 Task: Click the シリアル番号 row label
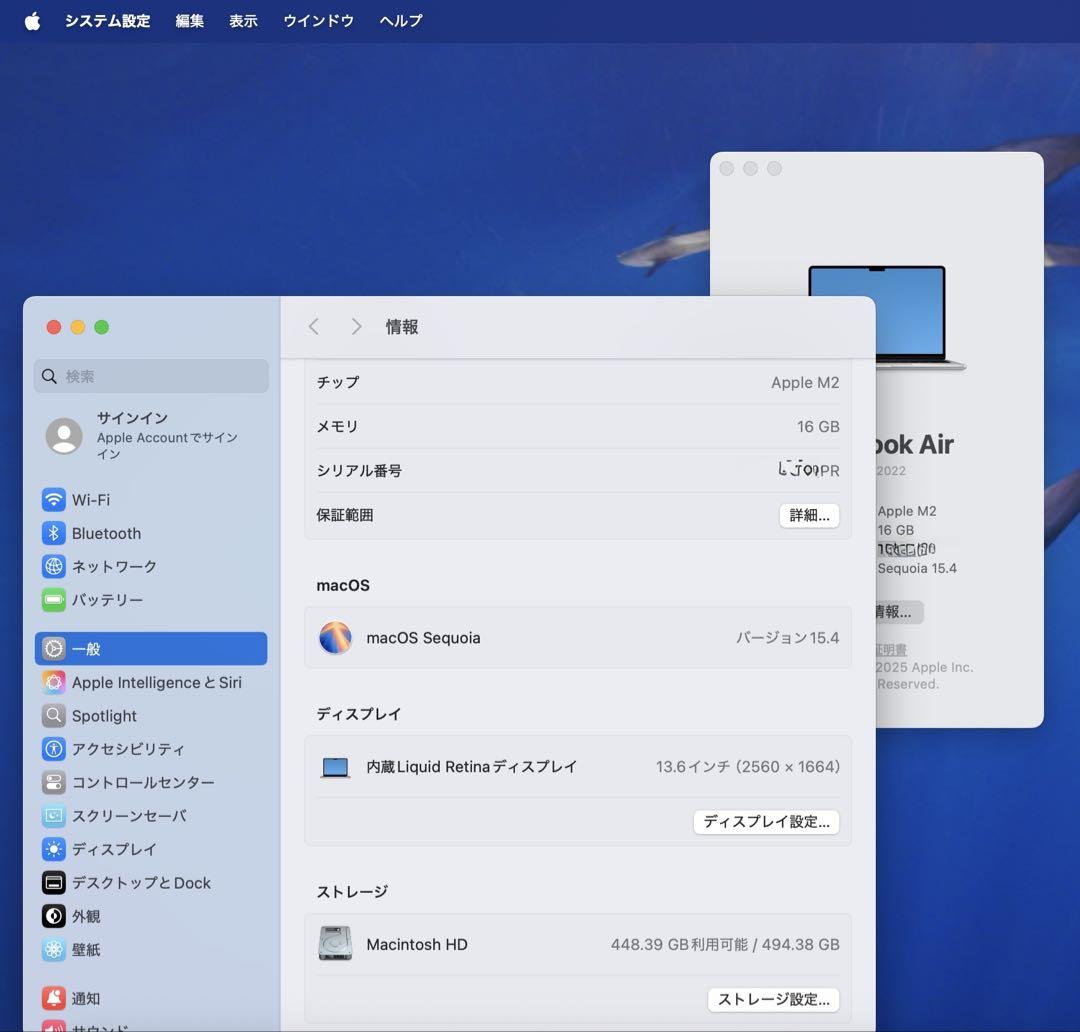click(359, 471)
